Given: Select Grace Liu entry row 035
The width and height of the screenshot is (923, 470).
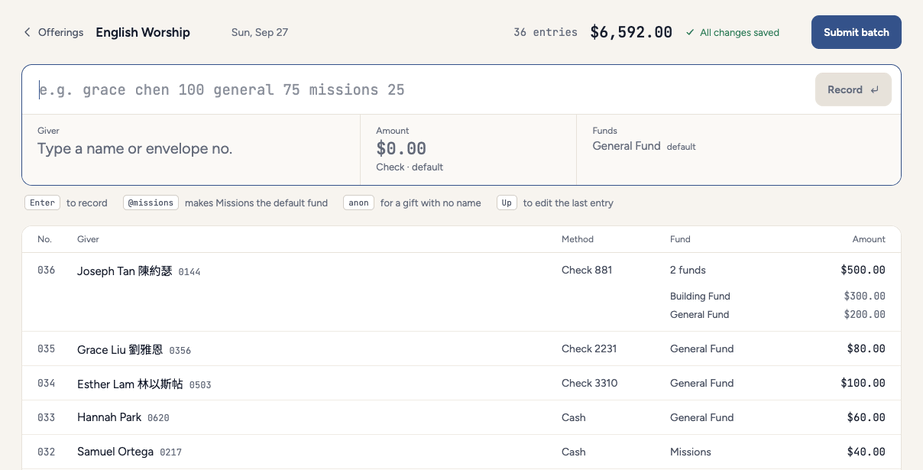Looking at the screenshot, I should (x=462, y=349).
